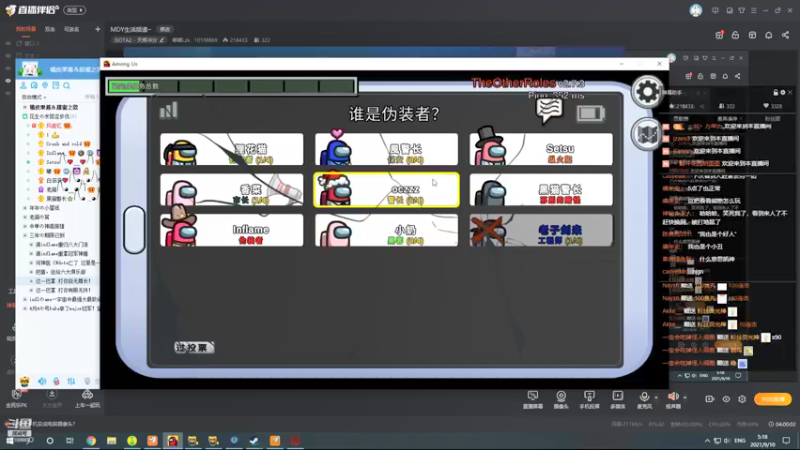Vote for player Inflame
This screenshot has height=450, width=800.
point(232,230)
